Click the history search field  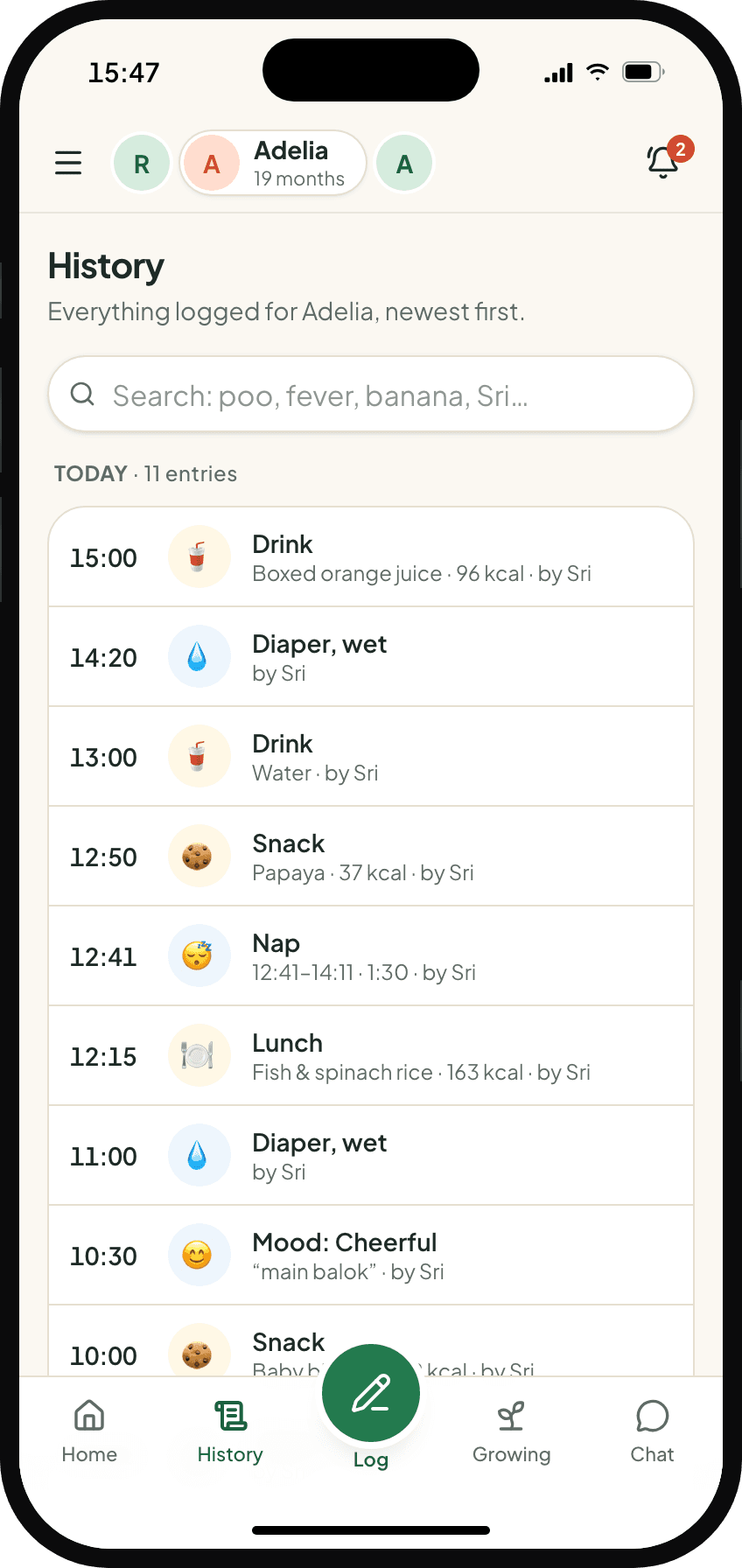point(371,395)
